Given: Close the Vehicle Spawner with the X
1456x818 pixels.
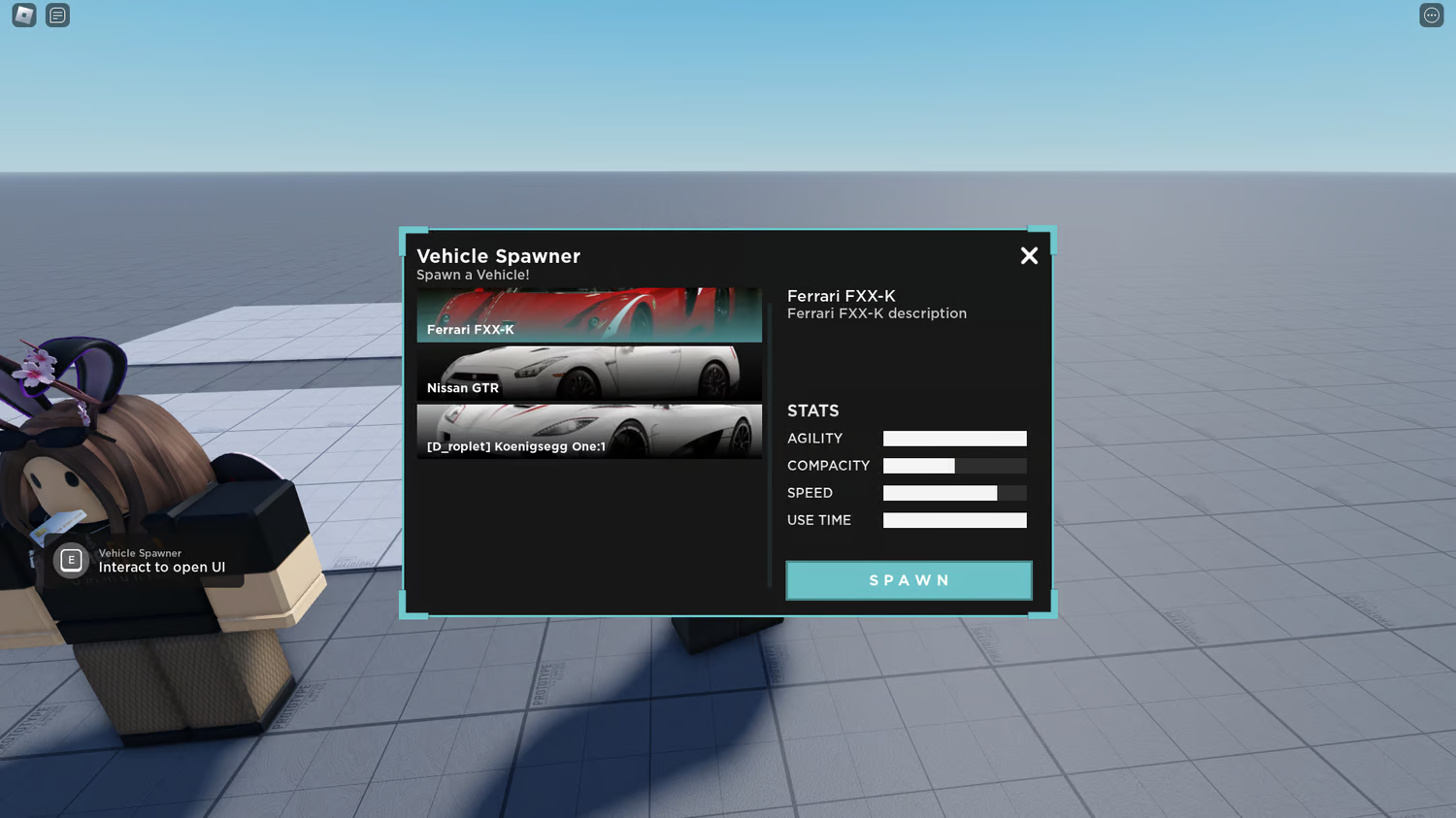Looking at the screenshot, I should (1029, 255).
